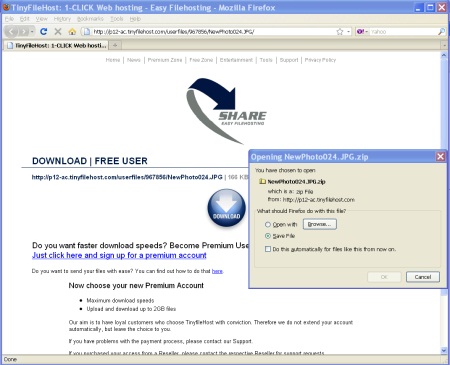The height and width of the screenshot is (365, 450).
Task: Click the NewPhoto024.JPG file URL text
Action: (x=127, y=177)
